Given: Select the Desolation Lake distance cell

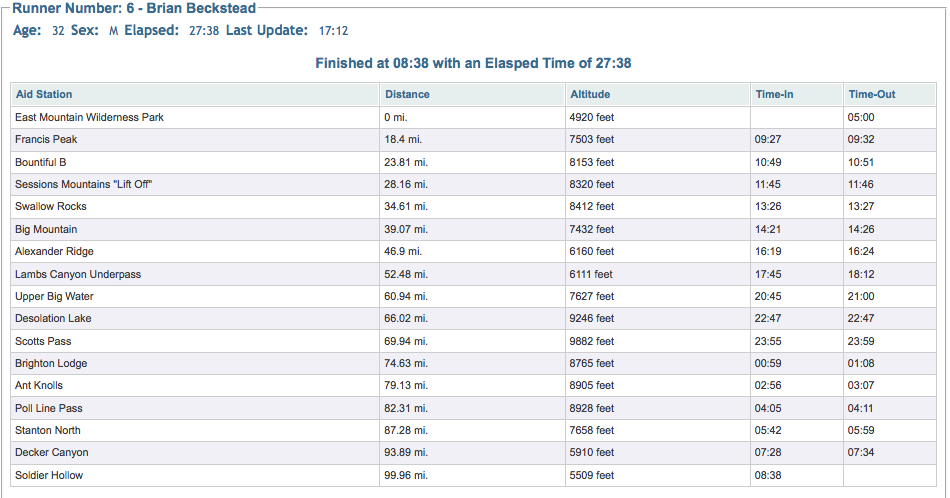Looking at the screenshot, I should (x=473, y=319).
